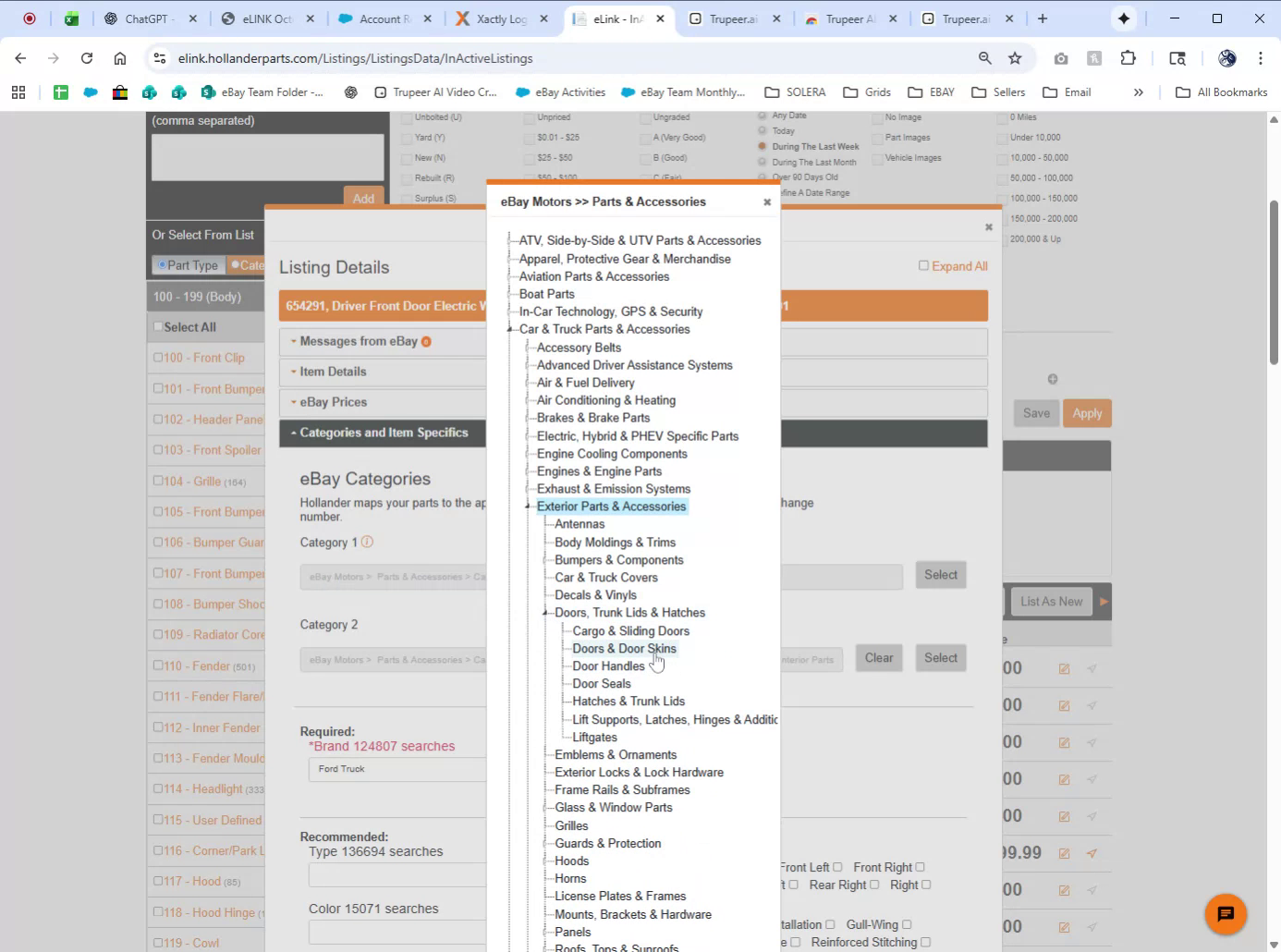
Task: Click the List As New button
Action: (1051, 602)
